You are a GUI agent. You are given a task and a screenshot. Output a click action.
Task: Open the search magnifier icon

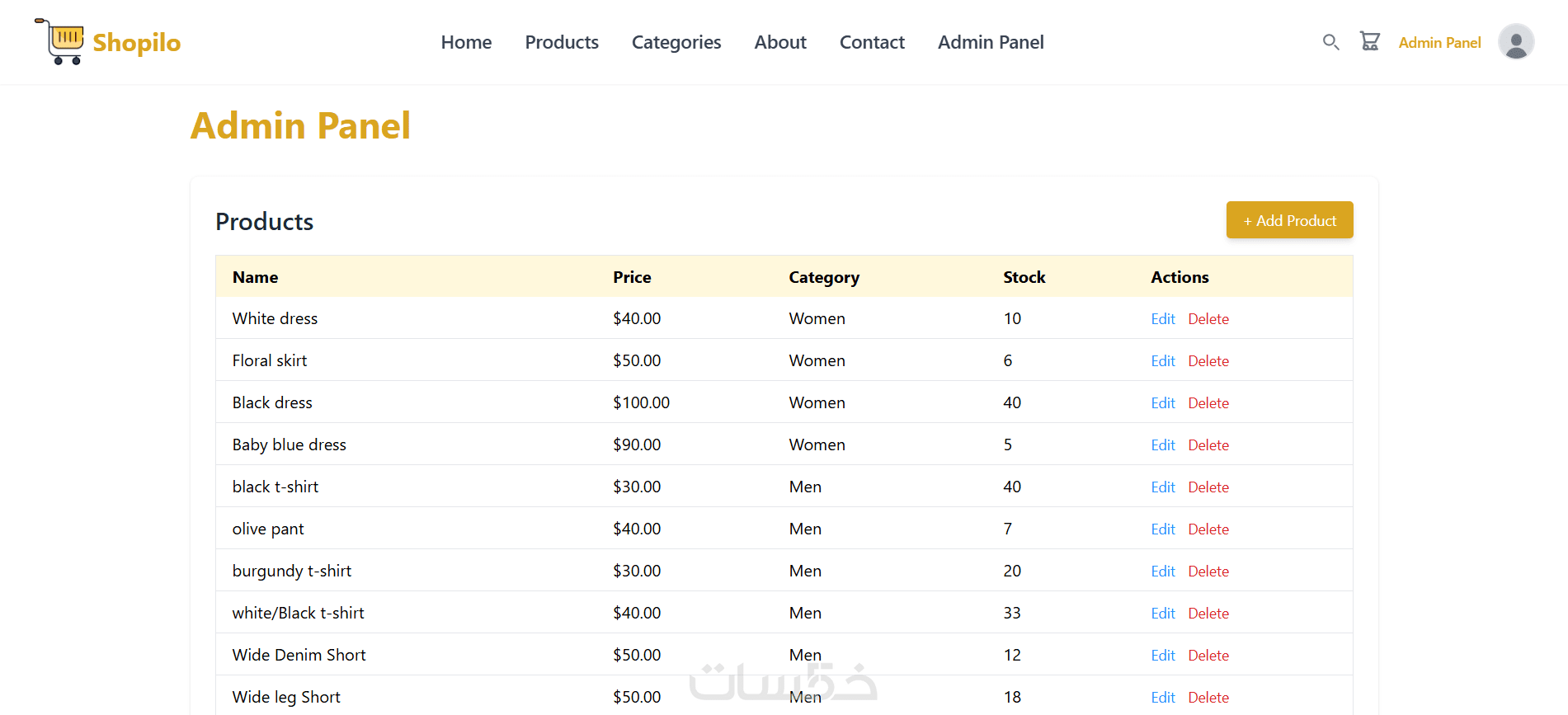(x=1330, y=42)
